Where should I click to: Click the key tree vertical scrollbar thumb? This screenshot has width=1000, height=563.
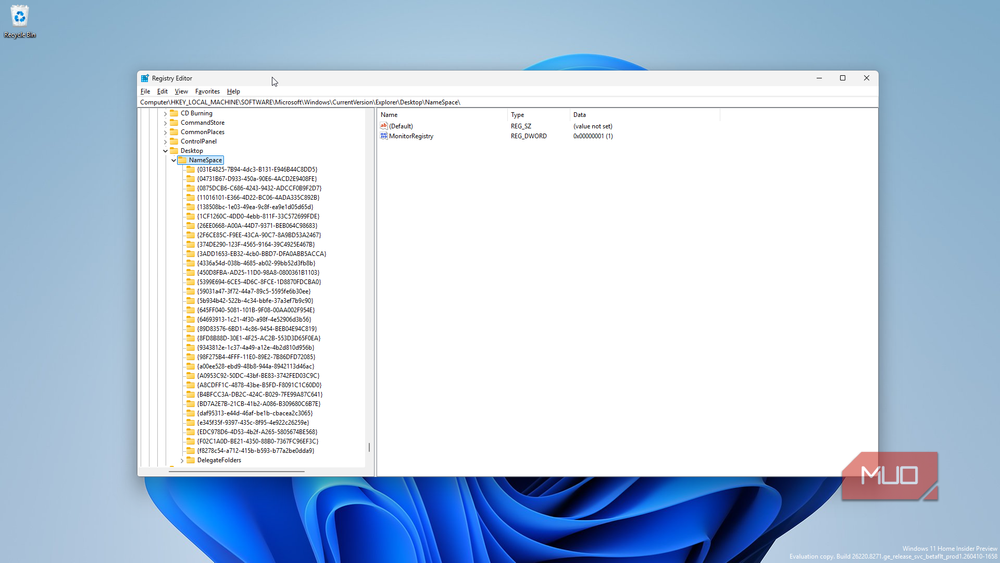tap(369, 448)
